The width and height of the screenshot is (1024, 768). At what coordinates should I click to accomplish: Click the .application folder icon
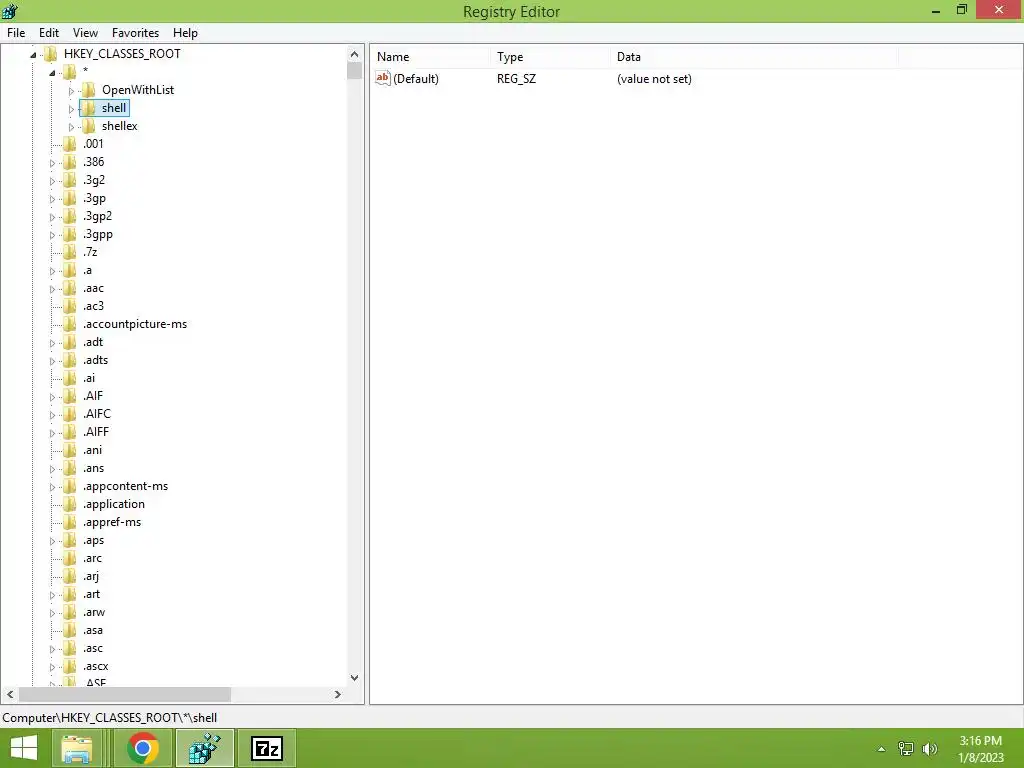pyautogui.click(x=69, y=504)
